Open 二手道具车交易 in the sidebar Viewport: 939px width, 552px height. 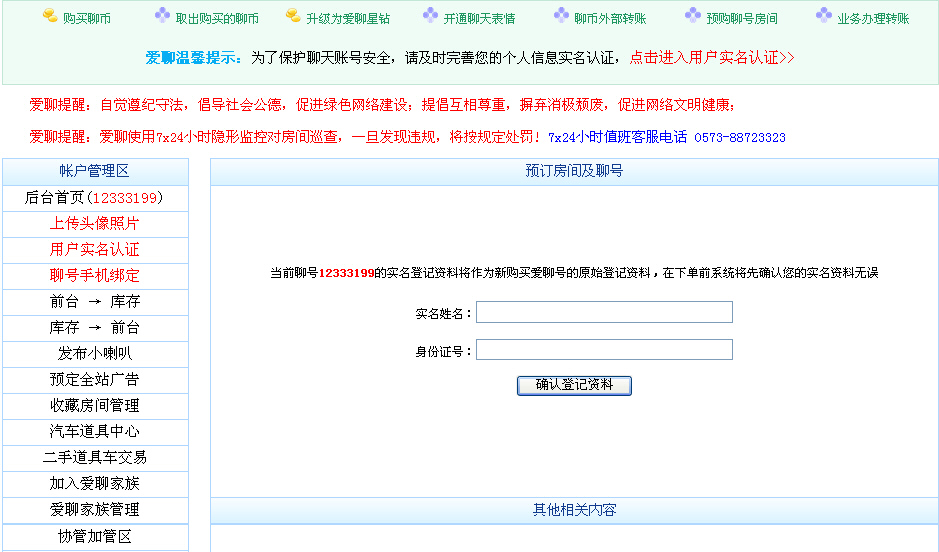[94, 458]
